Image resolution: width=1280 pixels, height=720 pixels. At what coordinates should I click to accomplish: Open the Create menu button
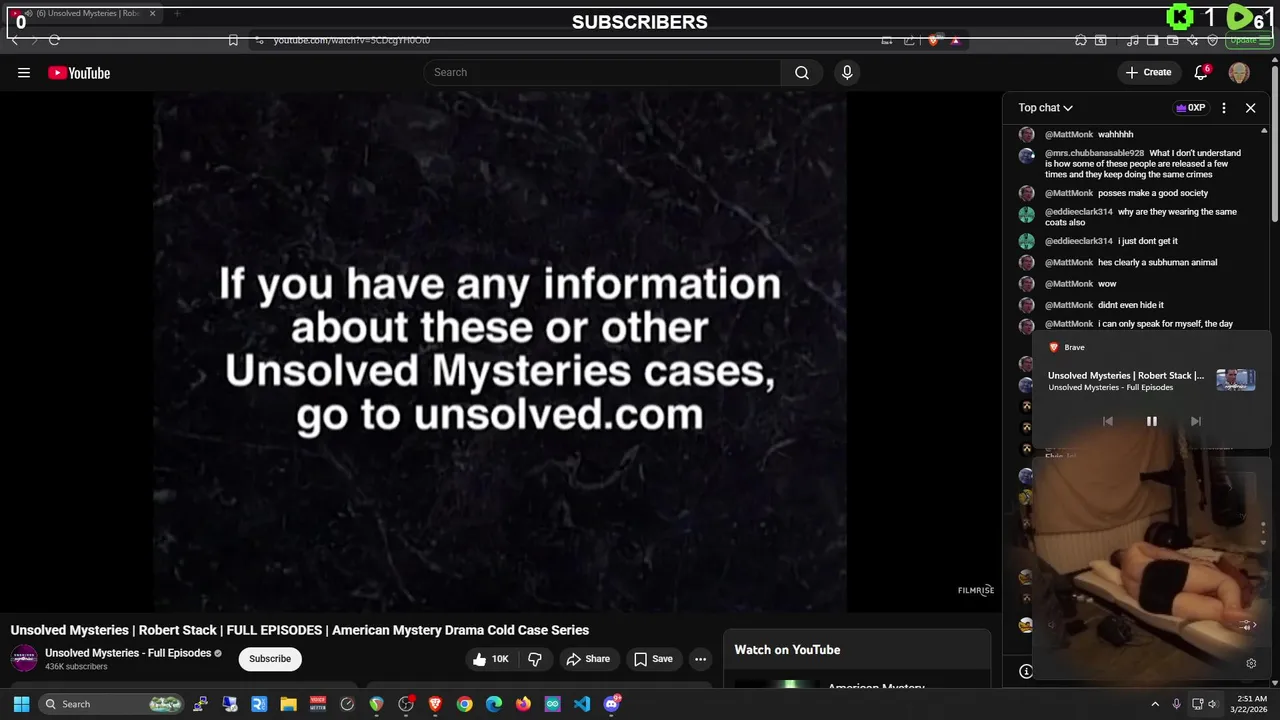click(1148, 72)
